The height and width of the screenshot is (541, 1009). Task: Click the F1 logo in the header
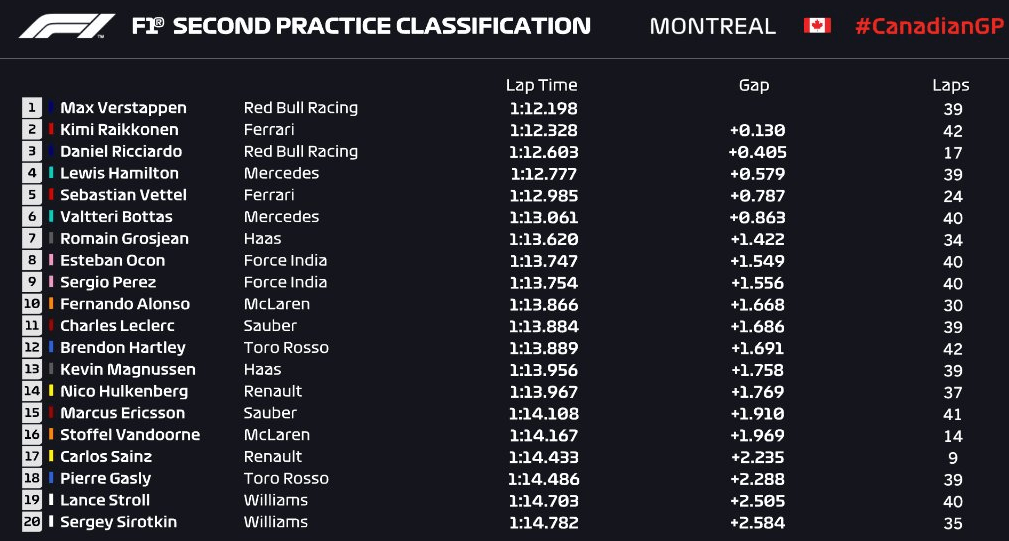click(67, 26)
